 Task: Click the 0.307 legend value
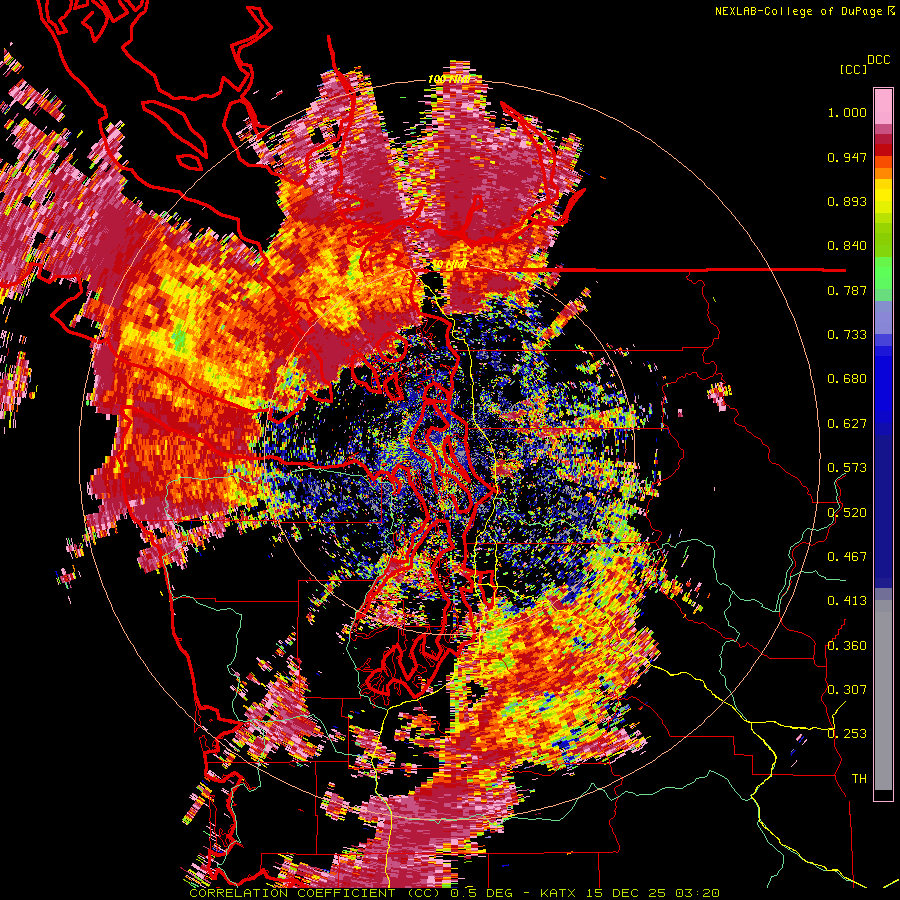point(847,689)
